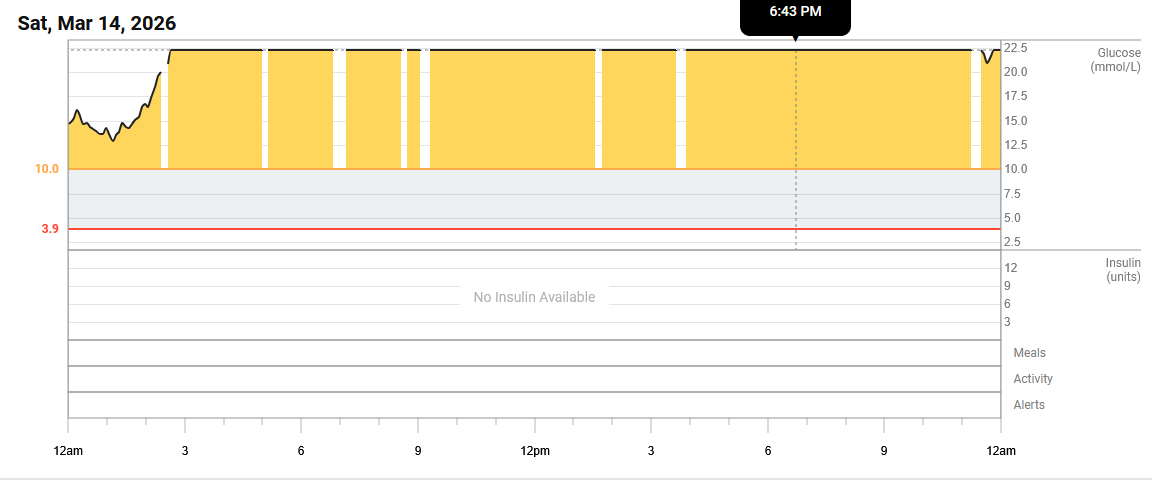
Task: Click the 2.5 glucose axis value
Action: pos(1012,242)
